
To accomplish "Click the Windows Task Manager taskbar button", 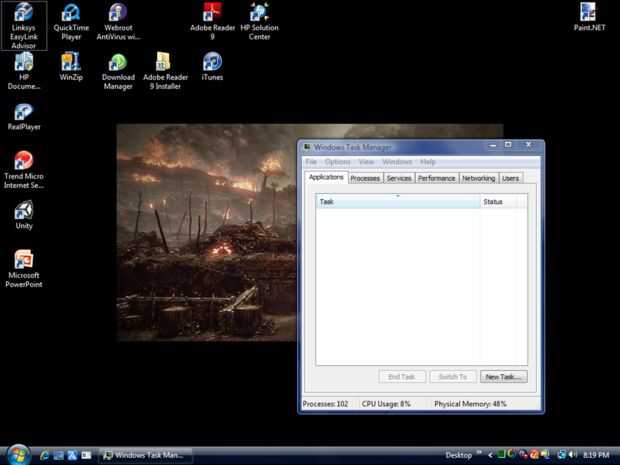I will click(146, 455).
